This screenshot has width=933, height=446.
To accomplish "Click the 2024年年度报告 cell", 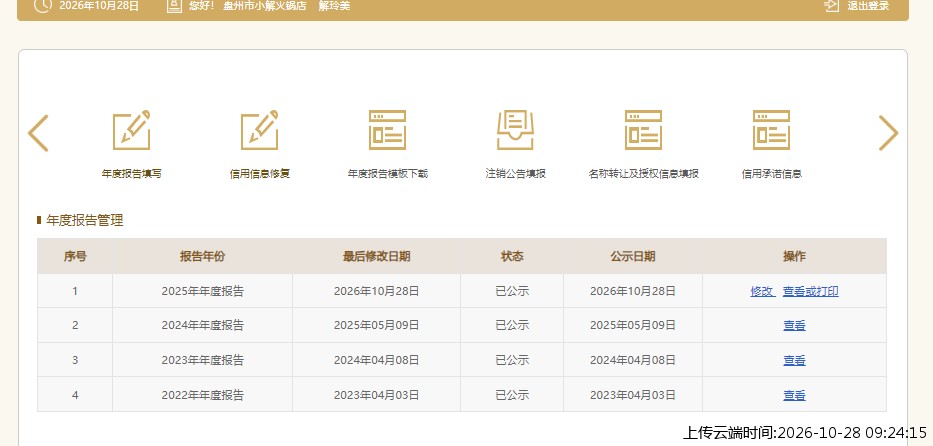I will coord(202,326).
